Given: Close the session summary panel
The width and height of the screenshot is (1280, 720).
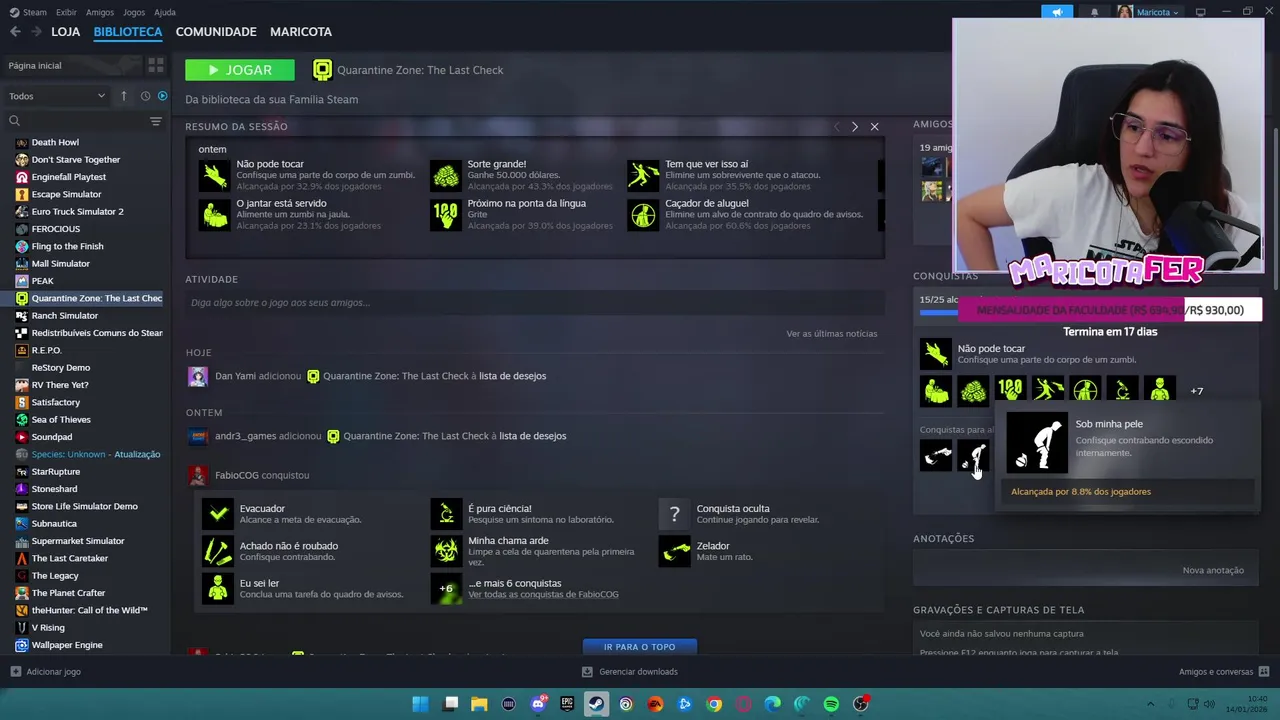Looking at the screenshot, I should (x=874, y=127).
